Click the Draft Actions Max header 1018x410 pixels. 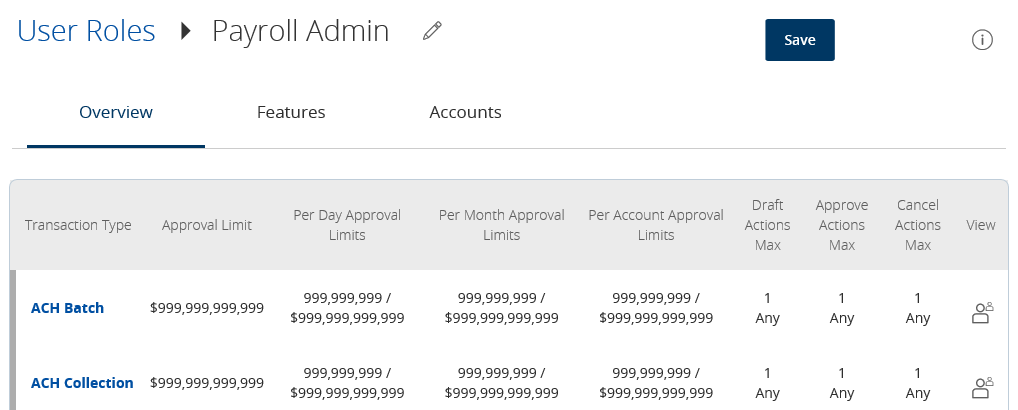tap(767, 225)
